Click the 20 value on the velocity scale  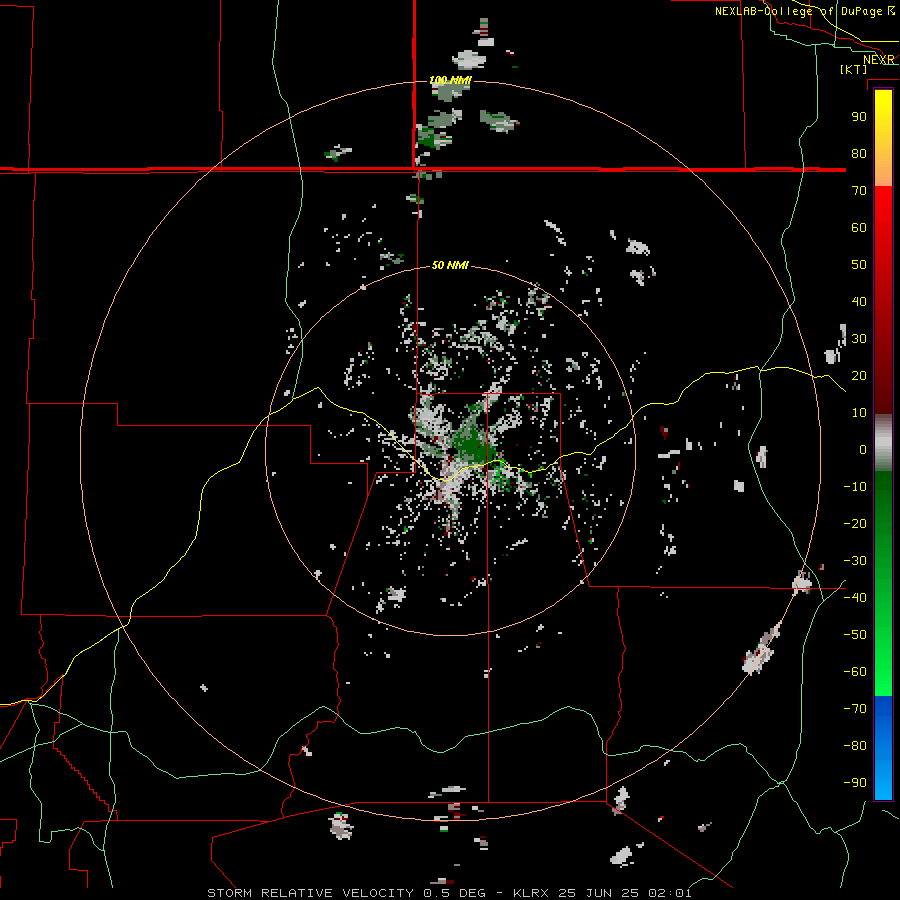(x=859, y=375)
